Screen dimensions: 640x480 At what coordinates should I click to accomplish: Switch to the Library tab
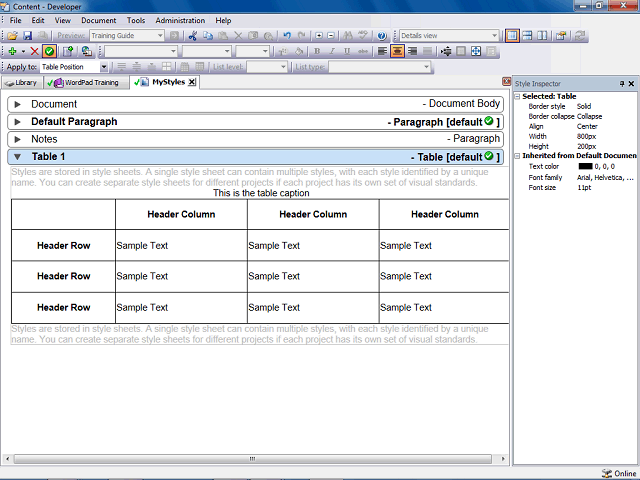coord(21,83)
